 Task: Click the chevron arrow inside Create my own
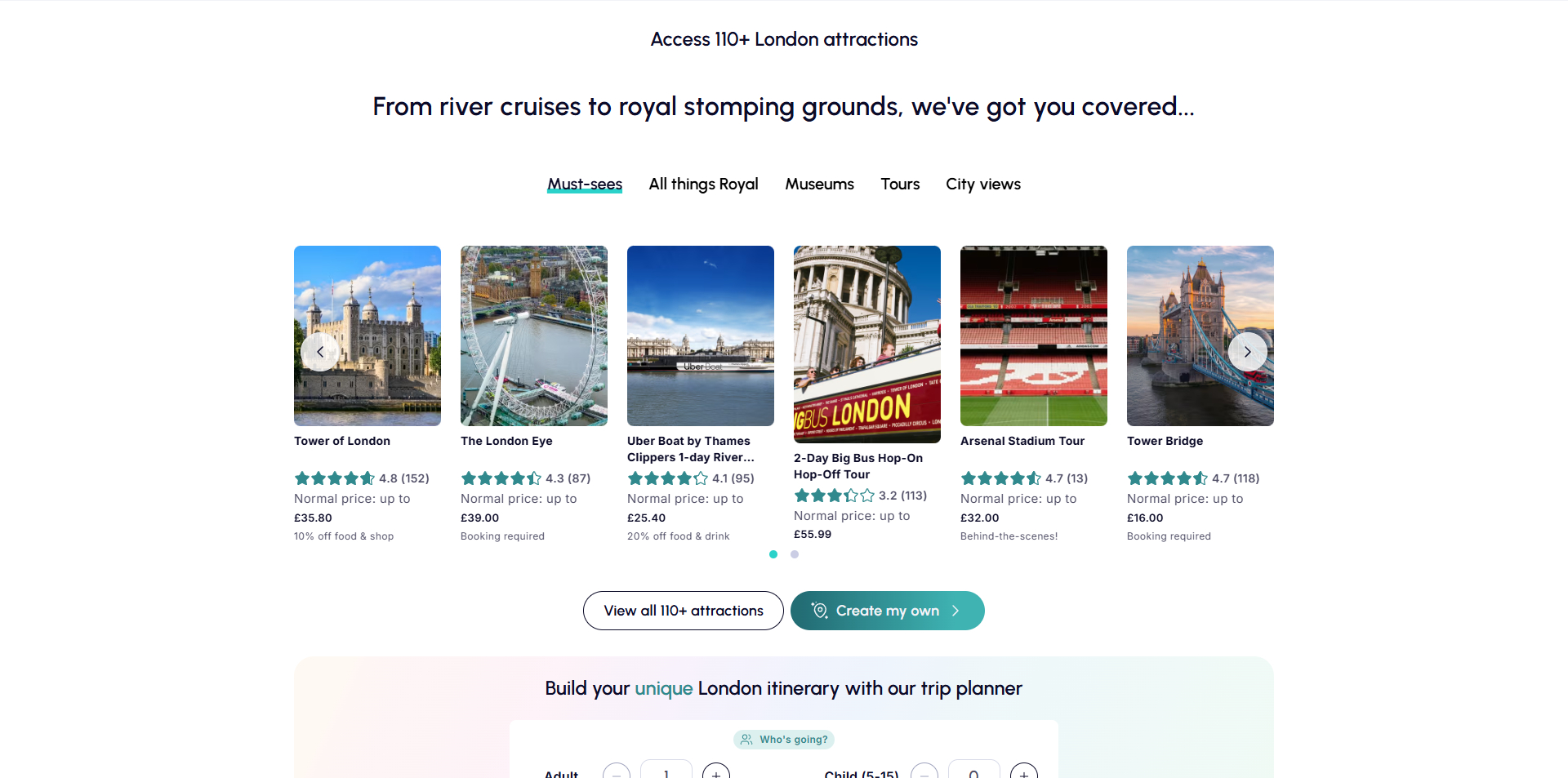pyautogui.click(x=955, y=610)
